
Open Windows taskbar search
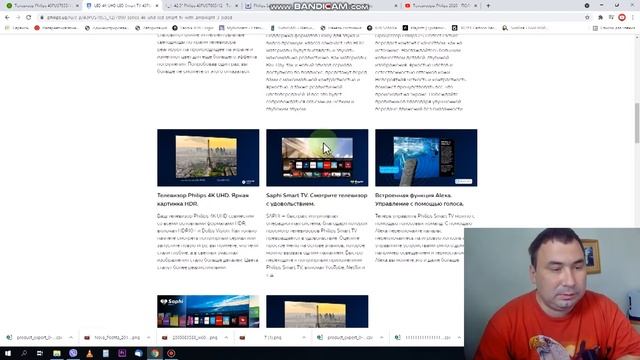tap(24, 353)
